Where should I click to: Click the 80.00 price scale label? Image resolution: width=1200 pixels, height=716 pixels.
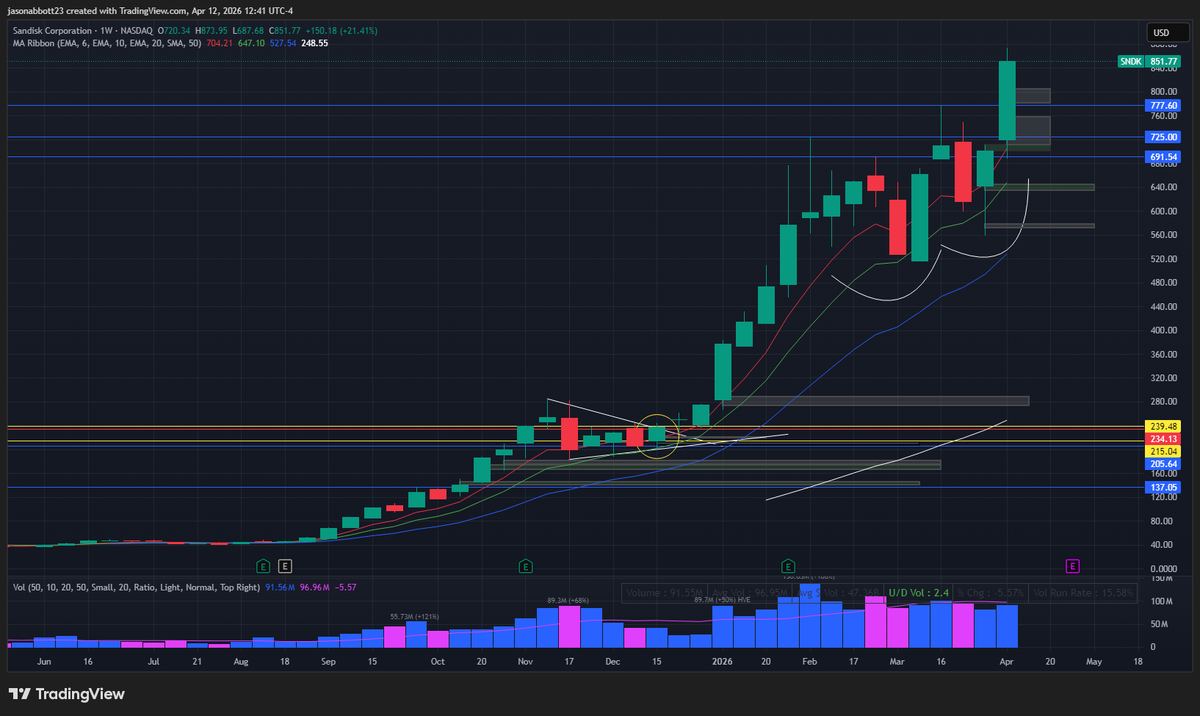pos(1161,521)
